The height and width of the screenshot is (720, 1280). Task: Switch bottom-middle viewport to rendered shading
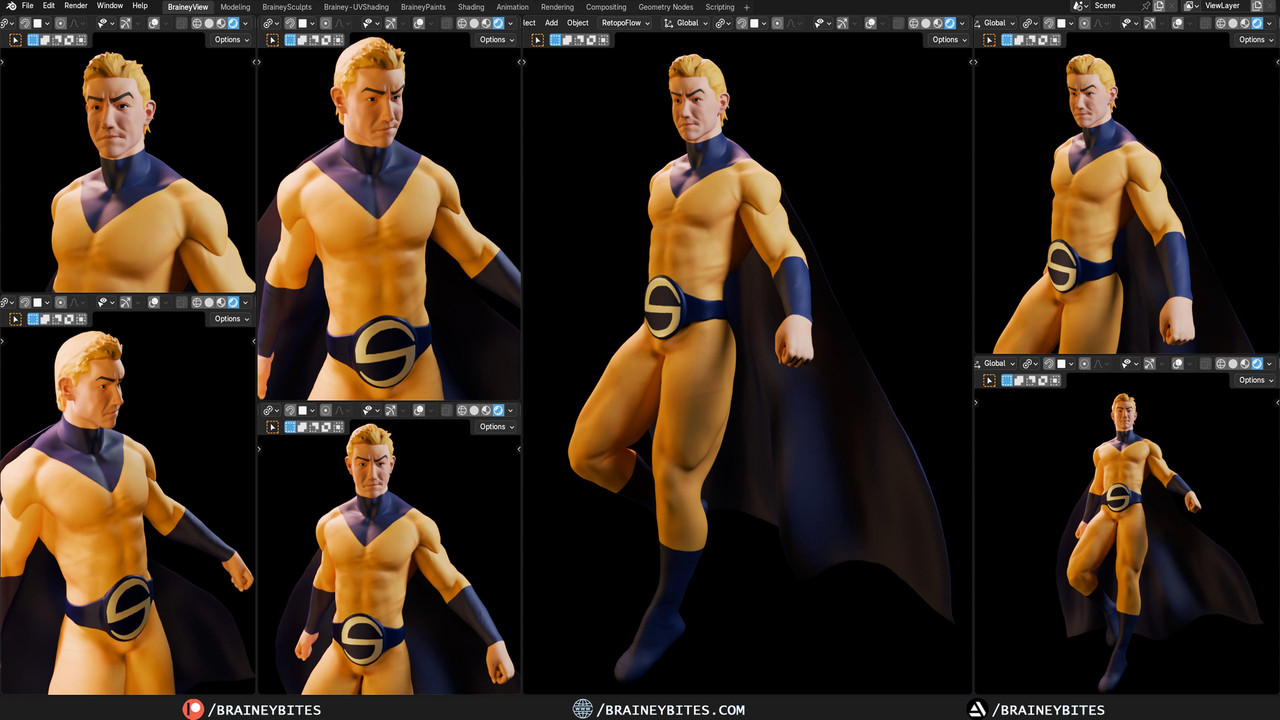pos(498,410)
